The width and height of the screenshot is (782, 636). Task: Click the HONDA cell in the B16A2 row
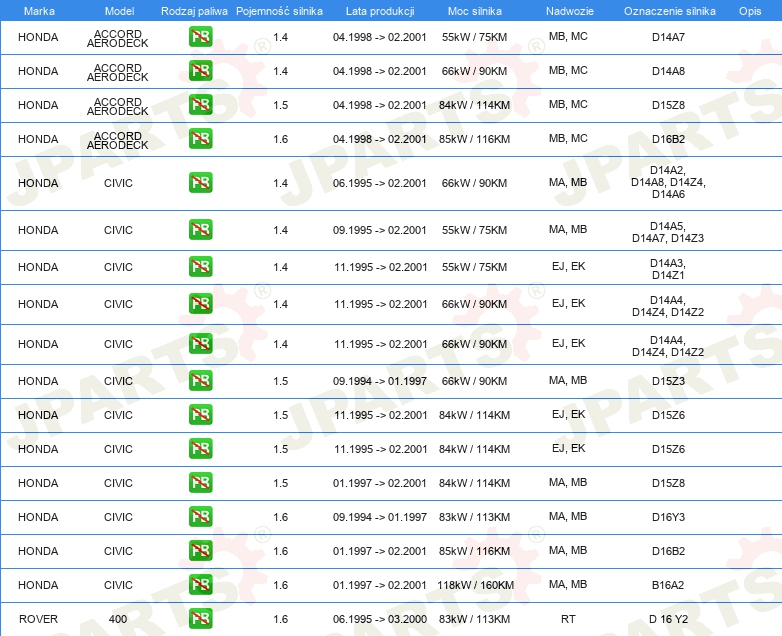click(x=38, y=585)
